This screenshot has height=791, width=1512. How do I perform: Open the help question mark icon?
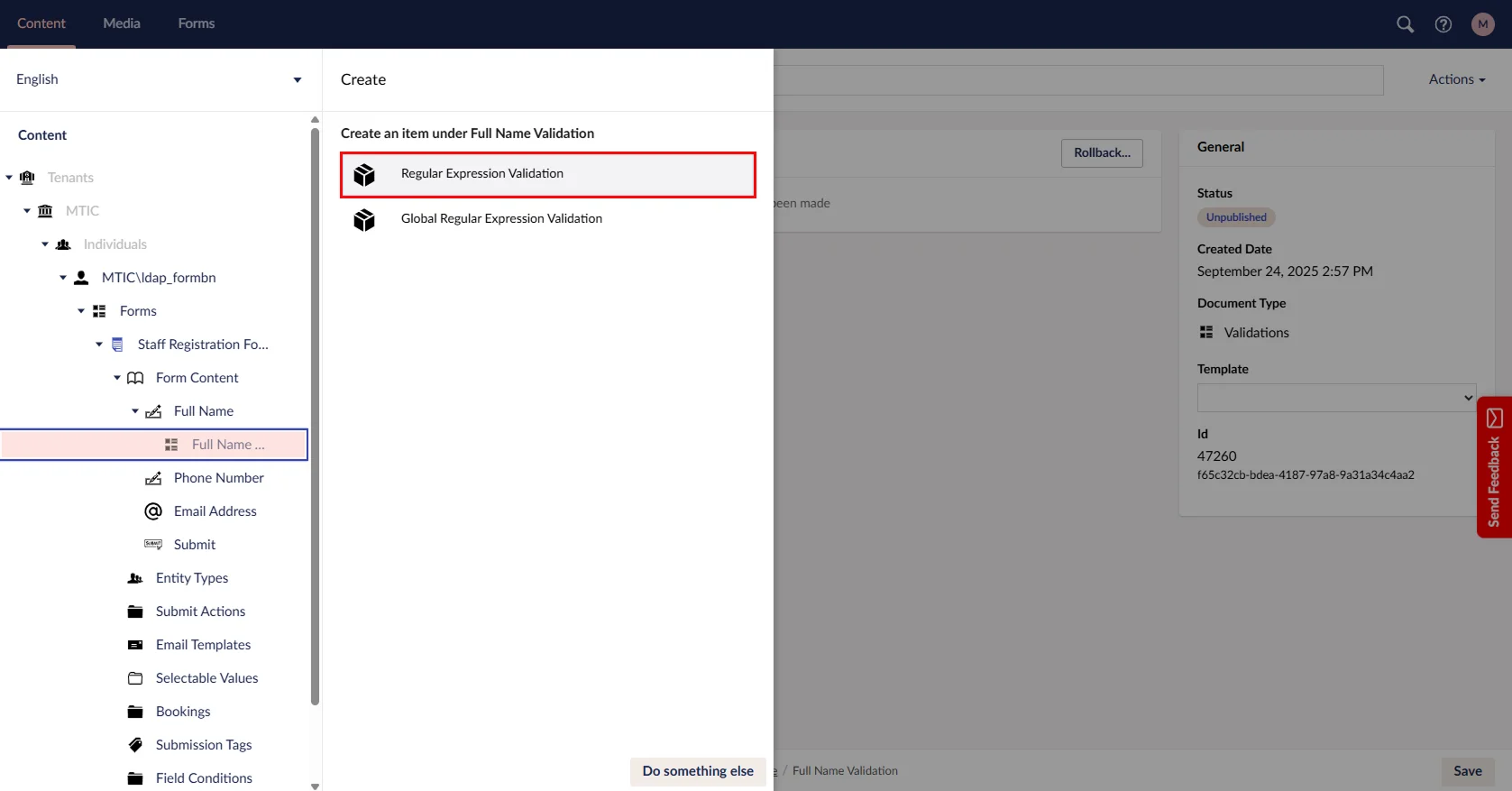1443,24
